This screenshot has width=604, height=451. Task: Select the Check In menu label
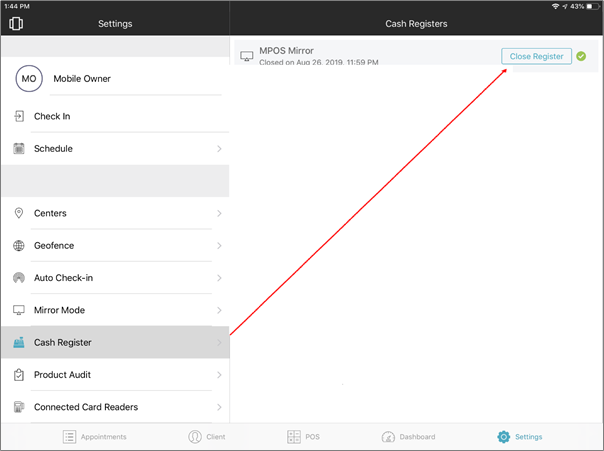pos(52,116)
